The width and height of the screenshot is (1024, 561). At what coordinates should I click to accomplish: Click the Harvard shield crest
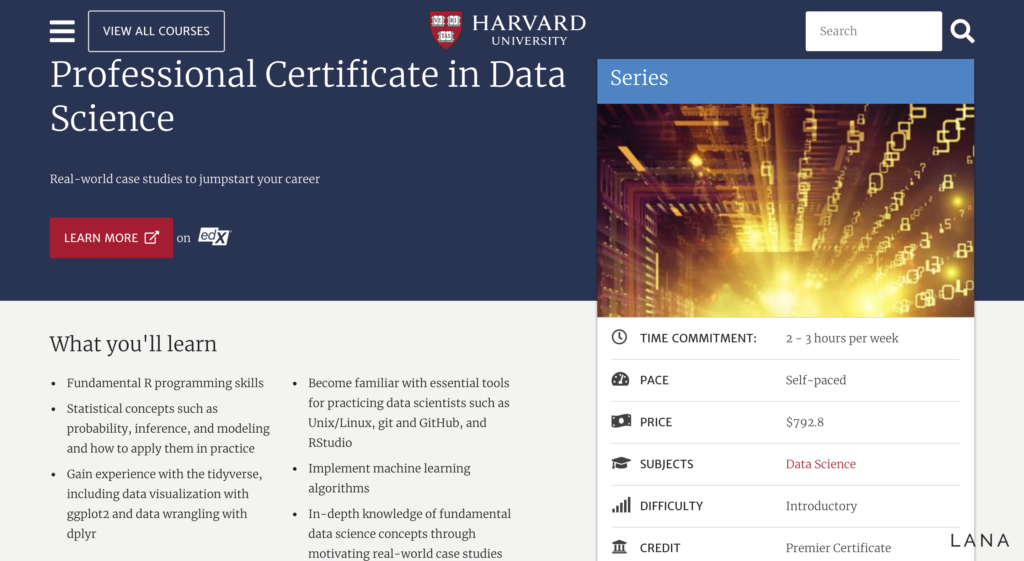[x=446, y=29]
